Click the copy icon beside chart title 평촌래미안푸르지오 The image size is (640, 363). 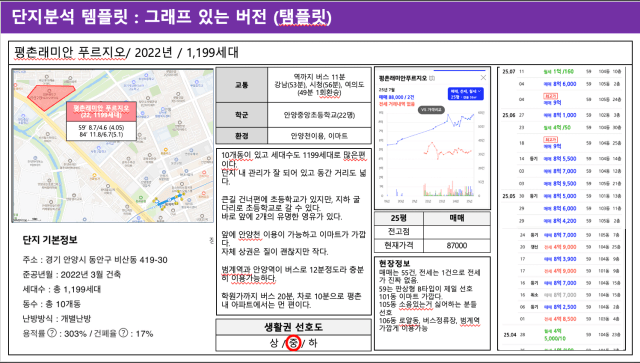pyautogui.click(x=432, y=78)
